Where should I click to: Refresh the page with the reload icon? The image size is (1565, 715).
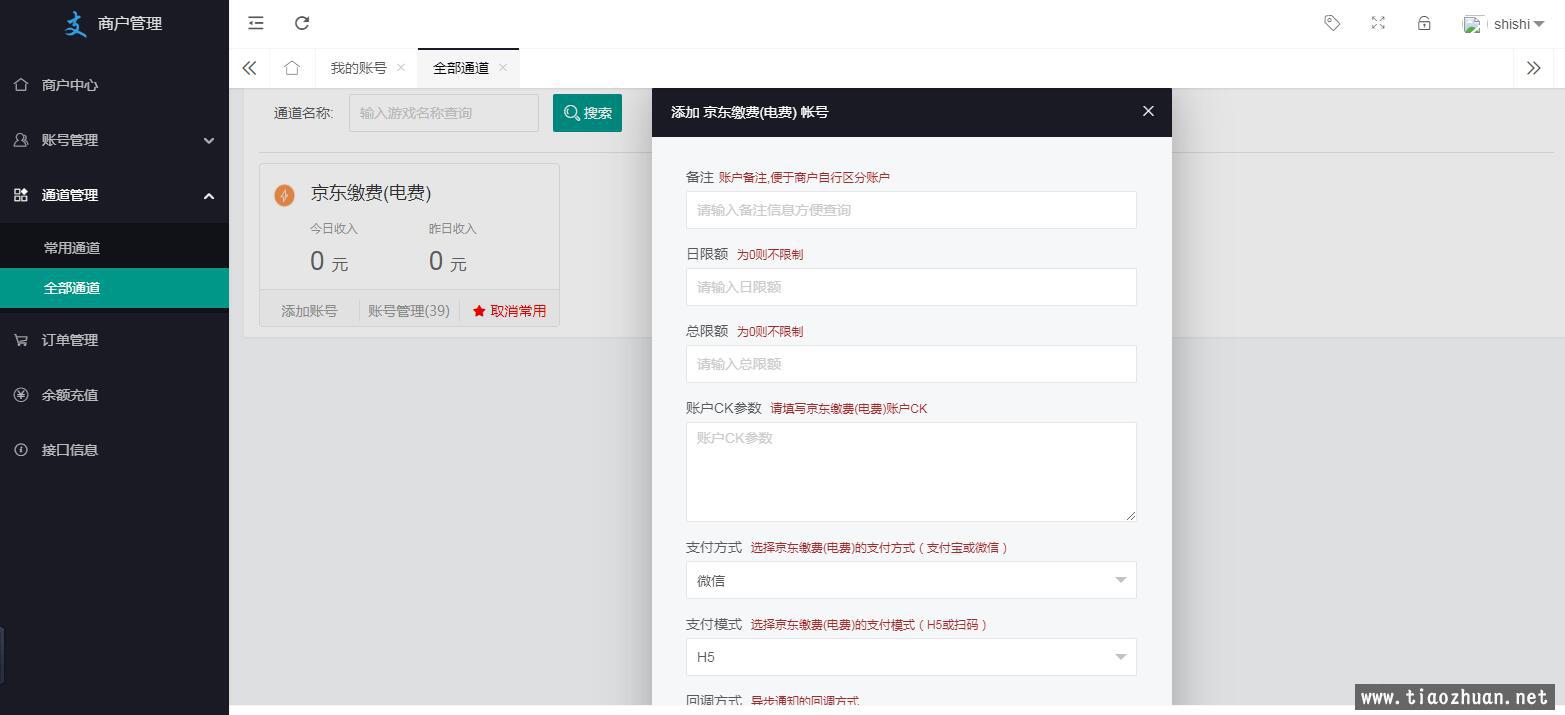302,22
